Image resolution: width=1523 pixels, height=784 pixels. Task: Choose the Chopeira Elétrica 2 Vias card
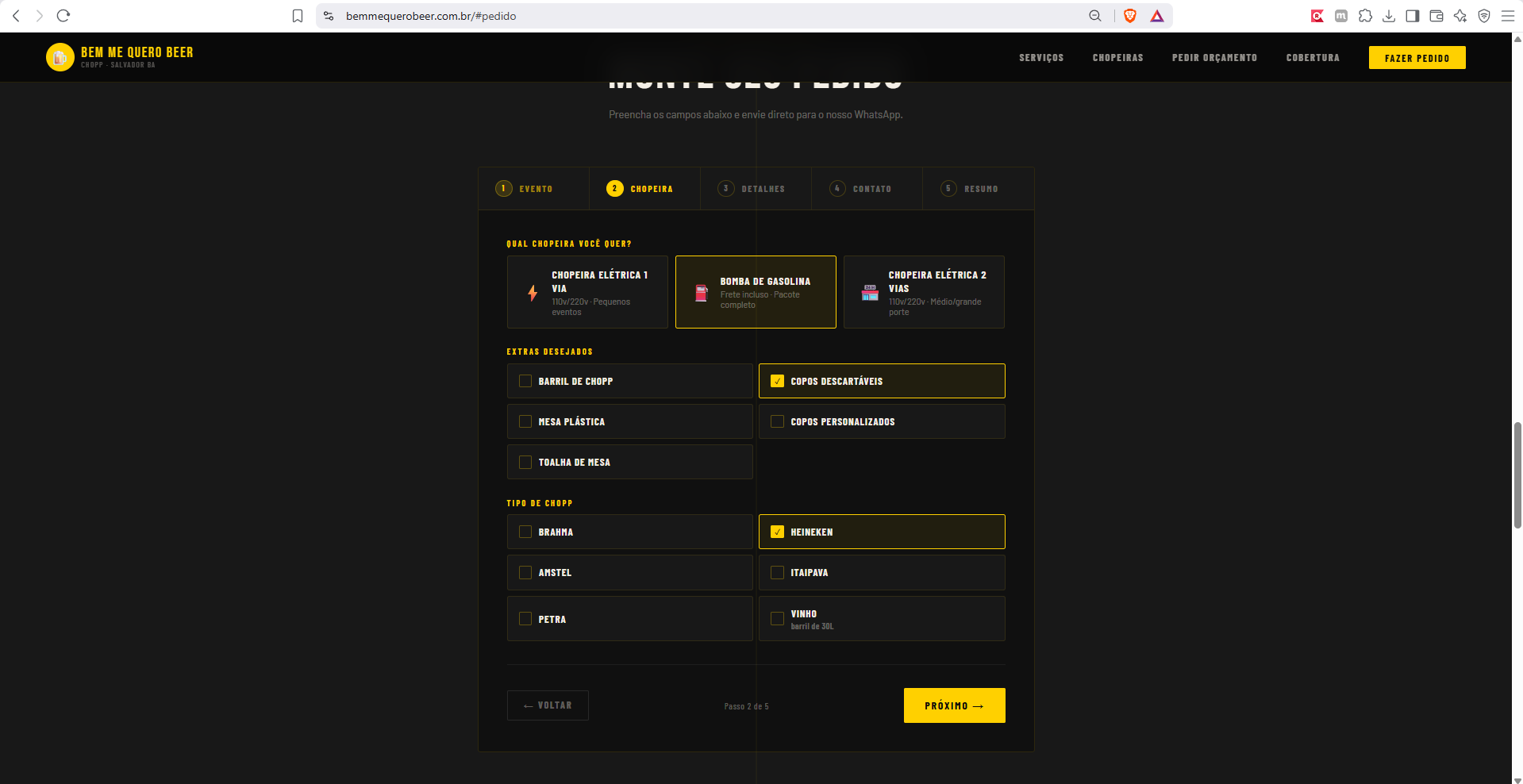click(x=924, y=292)
